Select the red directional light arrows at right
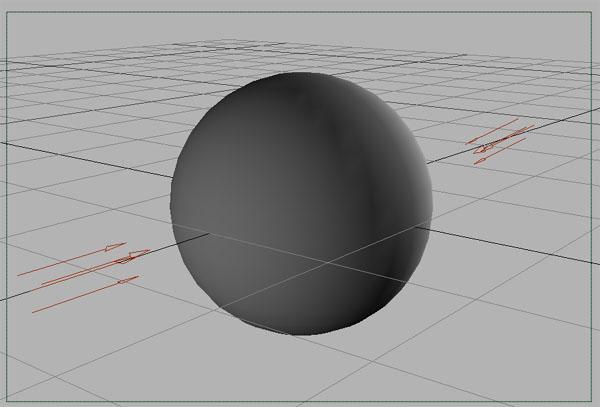 499,142
